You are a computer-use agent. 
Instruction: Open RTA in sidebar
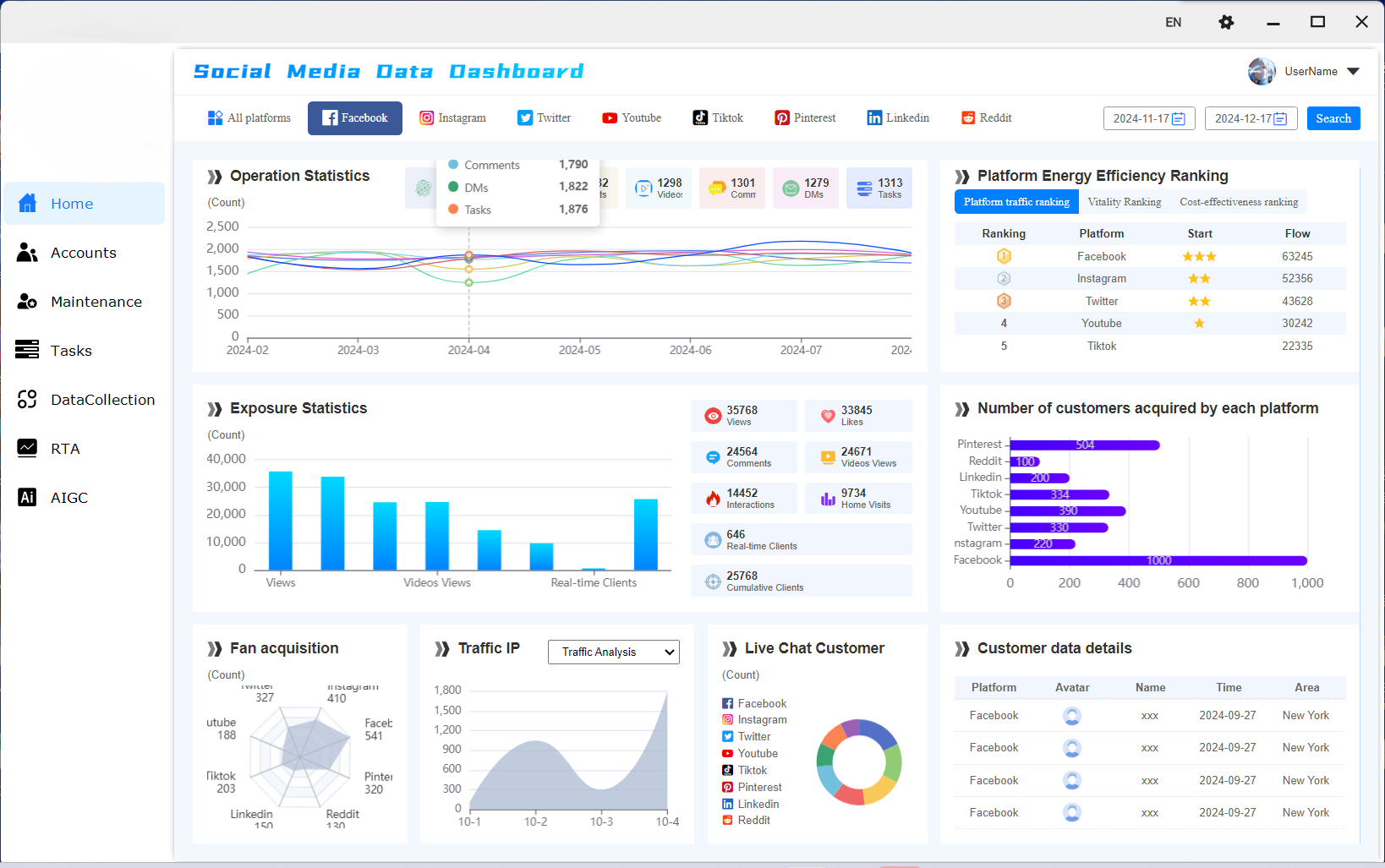coord(84,449)
